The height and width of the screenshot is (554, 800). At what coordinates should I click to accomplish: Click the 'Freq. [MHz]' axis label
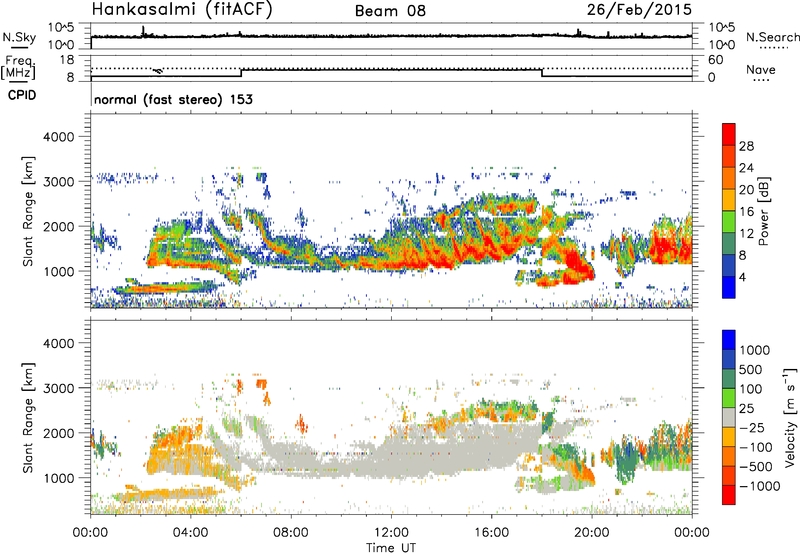click(x=19, y=67)
